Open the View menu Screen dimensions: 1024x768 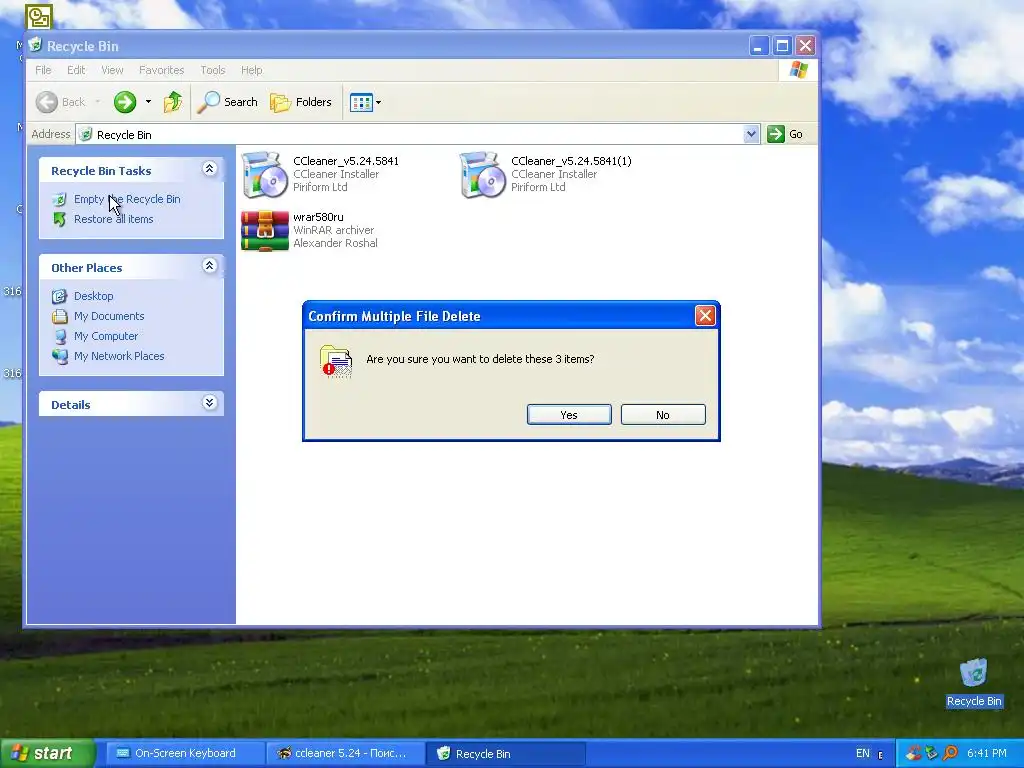pos(112,70)
